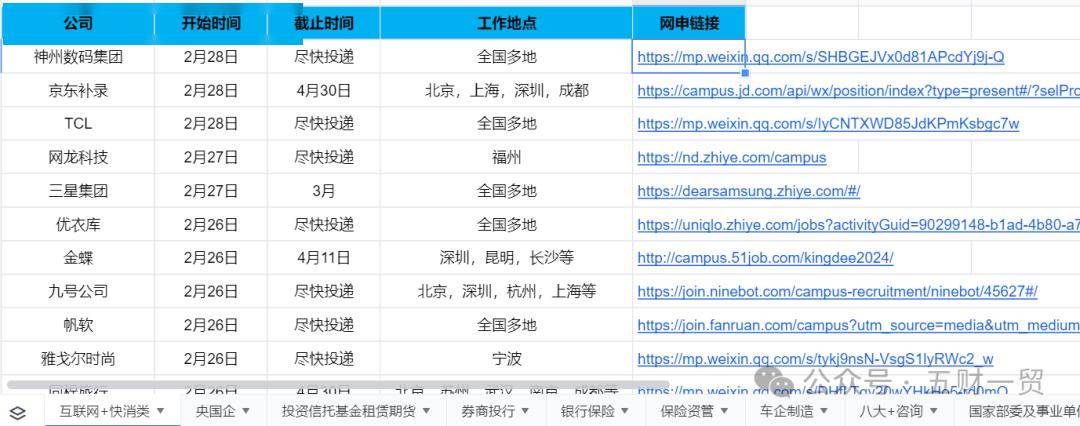Select the 网龙科技 company cell
The width and height of the screenshot is (1080, 426).
(x=78, y=157)
